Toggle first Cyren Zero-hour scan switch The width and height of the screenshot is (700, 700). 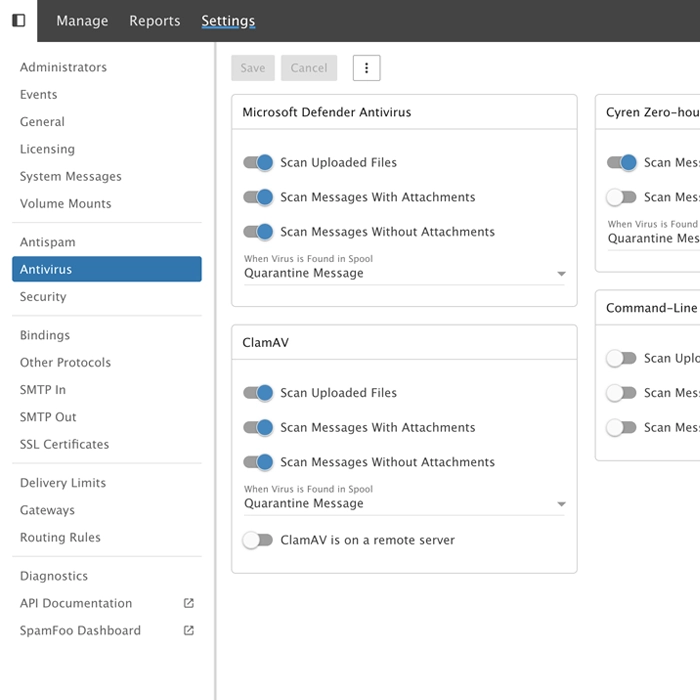622,162
